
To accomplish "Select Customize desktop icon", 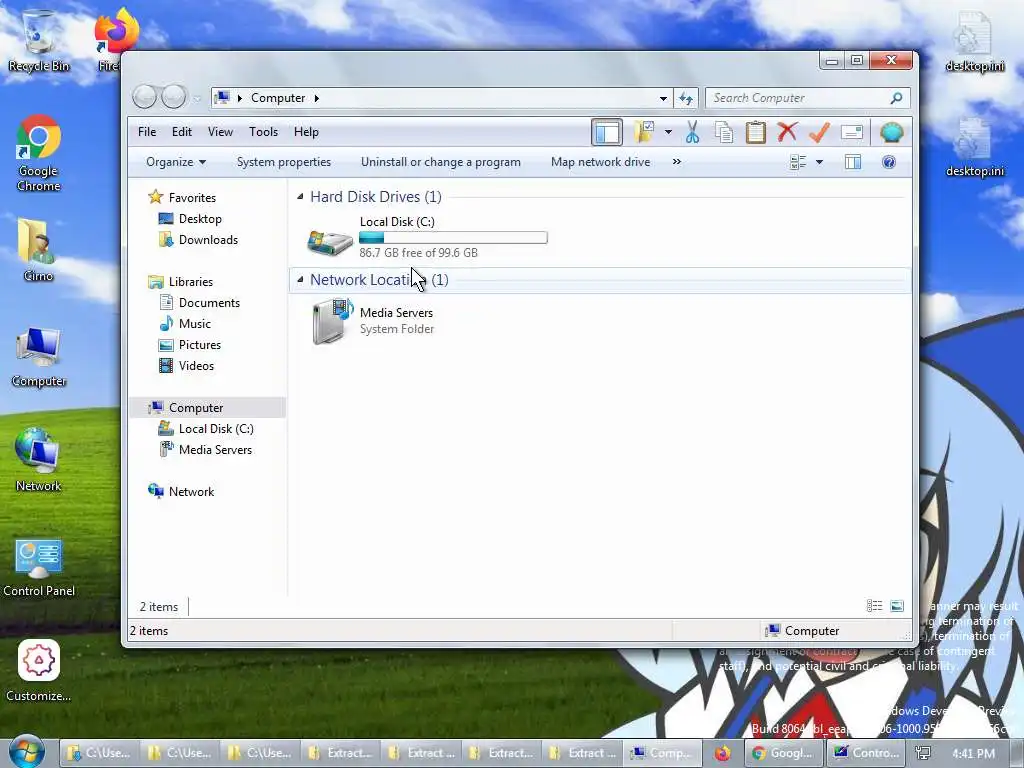I will point(39,671).
